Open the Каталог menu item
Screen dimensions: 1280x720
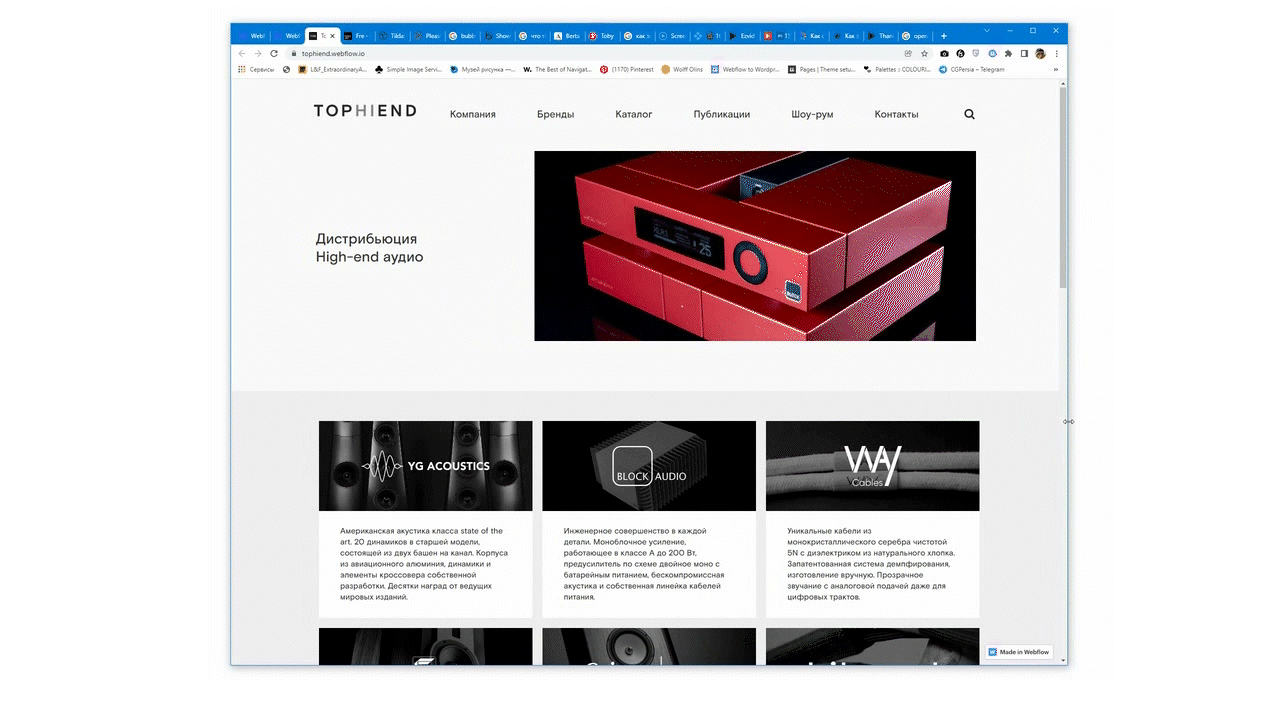(634, 114)
